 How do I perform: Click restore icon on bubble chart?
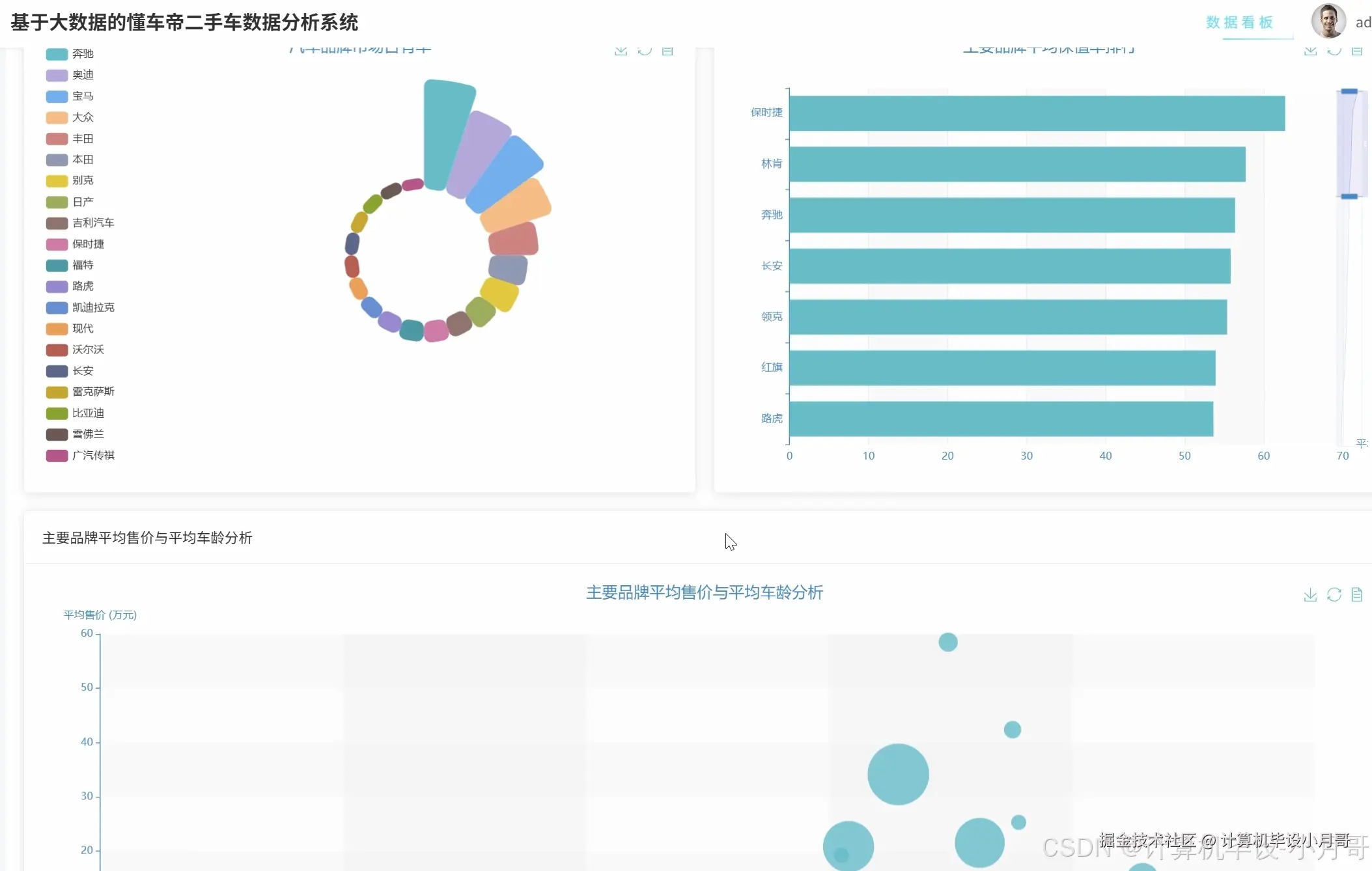click(x=1334, y=594)
